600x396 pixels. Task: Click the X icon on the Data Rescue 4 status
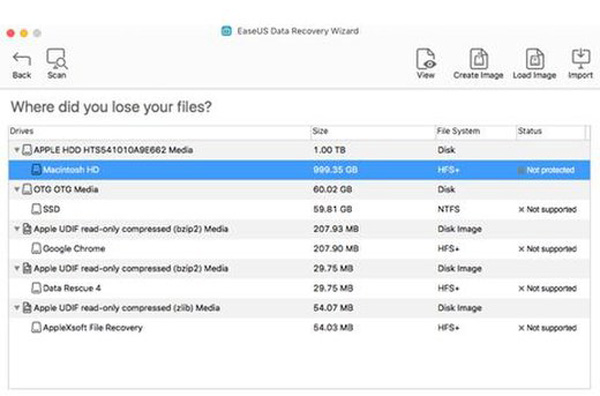pyautogui.click(x=521, y=288)
